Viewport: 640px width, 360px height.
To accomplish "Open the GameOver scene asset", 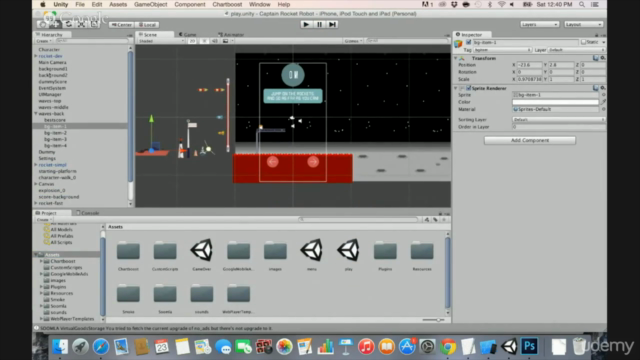I will coord(202,255).
